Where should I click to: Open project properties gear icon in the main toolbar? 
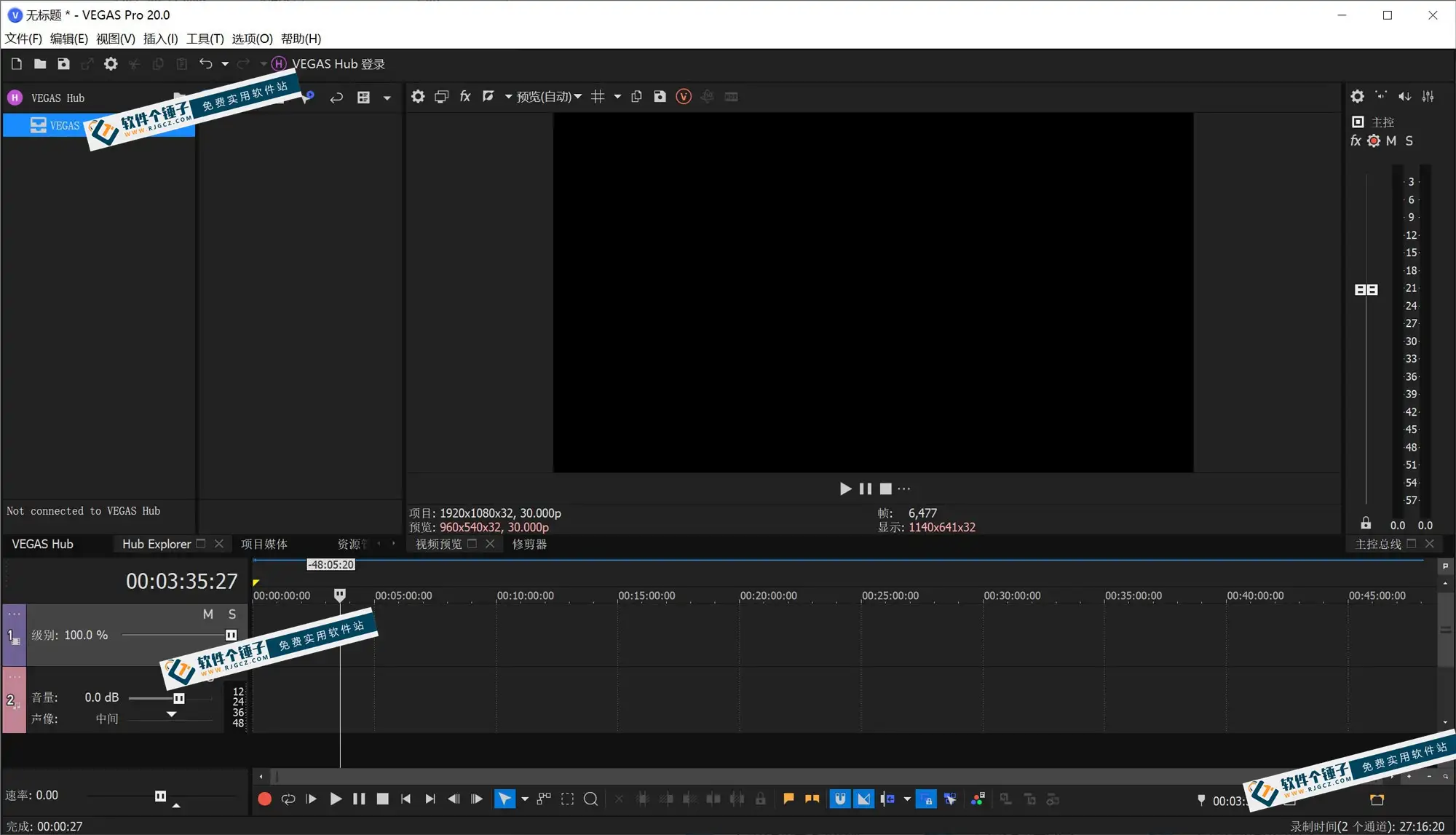(x=111, y=64)
